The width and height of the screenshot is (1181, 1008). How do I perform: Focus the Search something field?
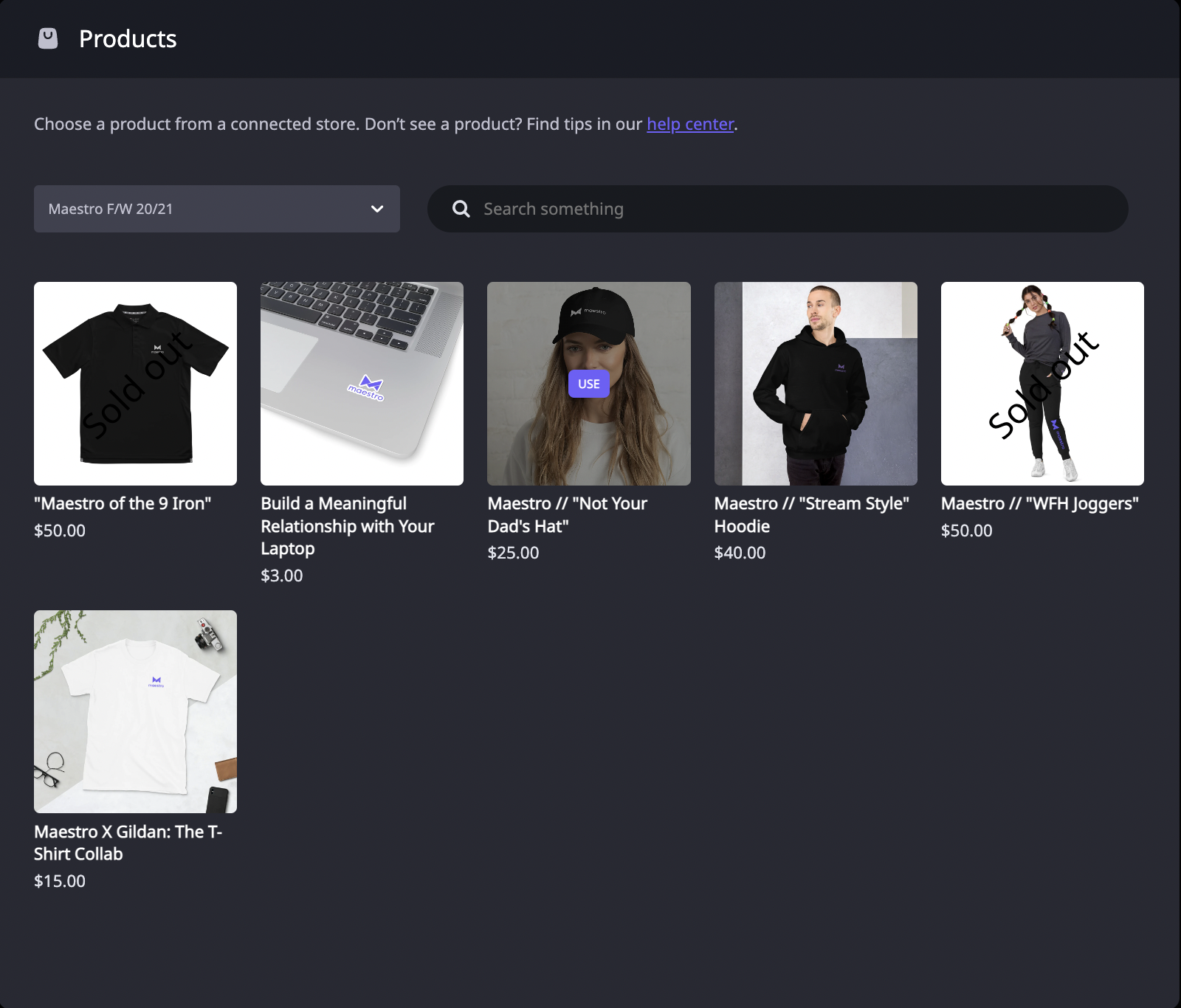(x=778, y=209)
